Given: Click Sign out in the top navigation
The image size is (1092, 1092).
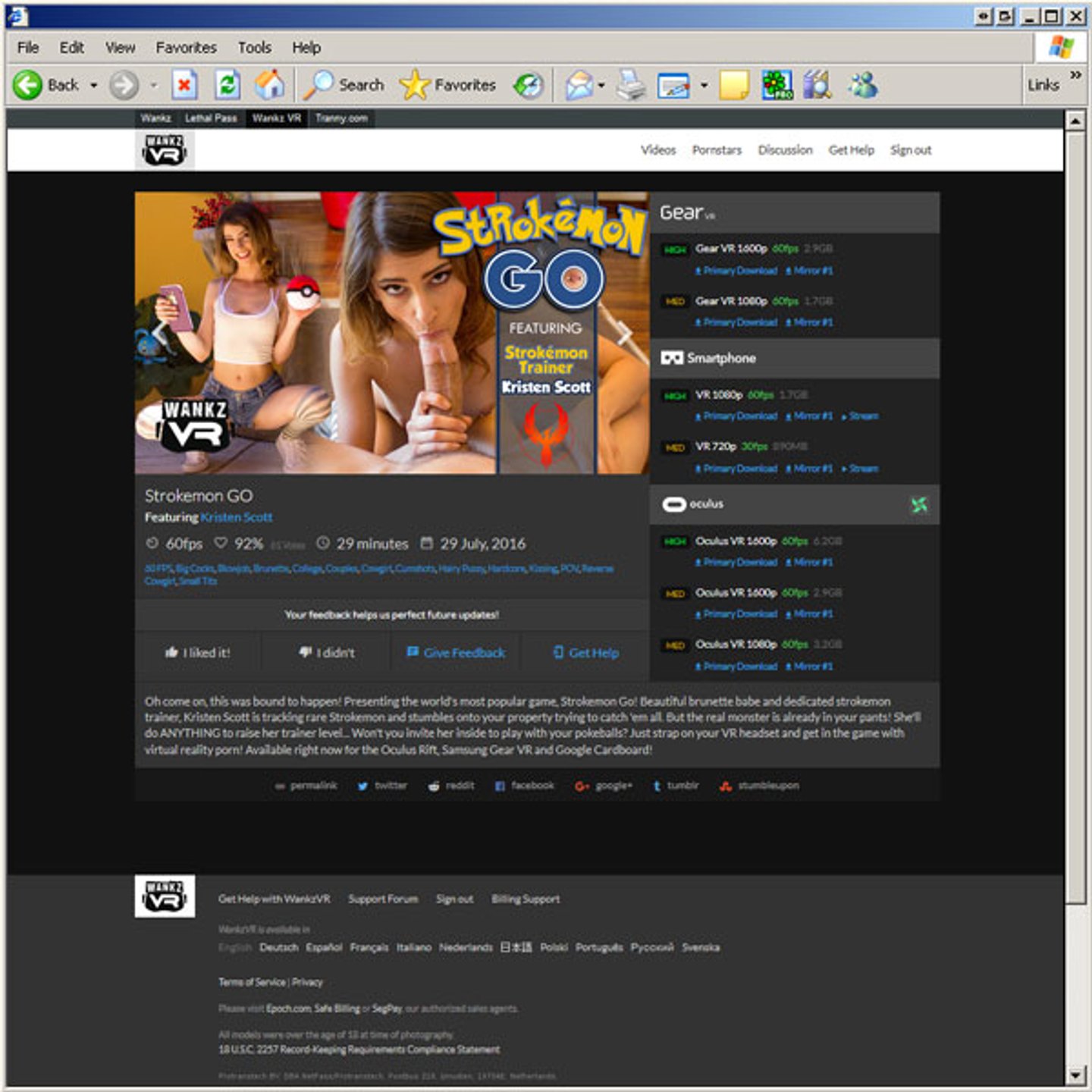Looking at the screenshot, I should pyautogui.click(x=910, y=150).
